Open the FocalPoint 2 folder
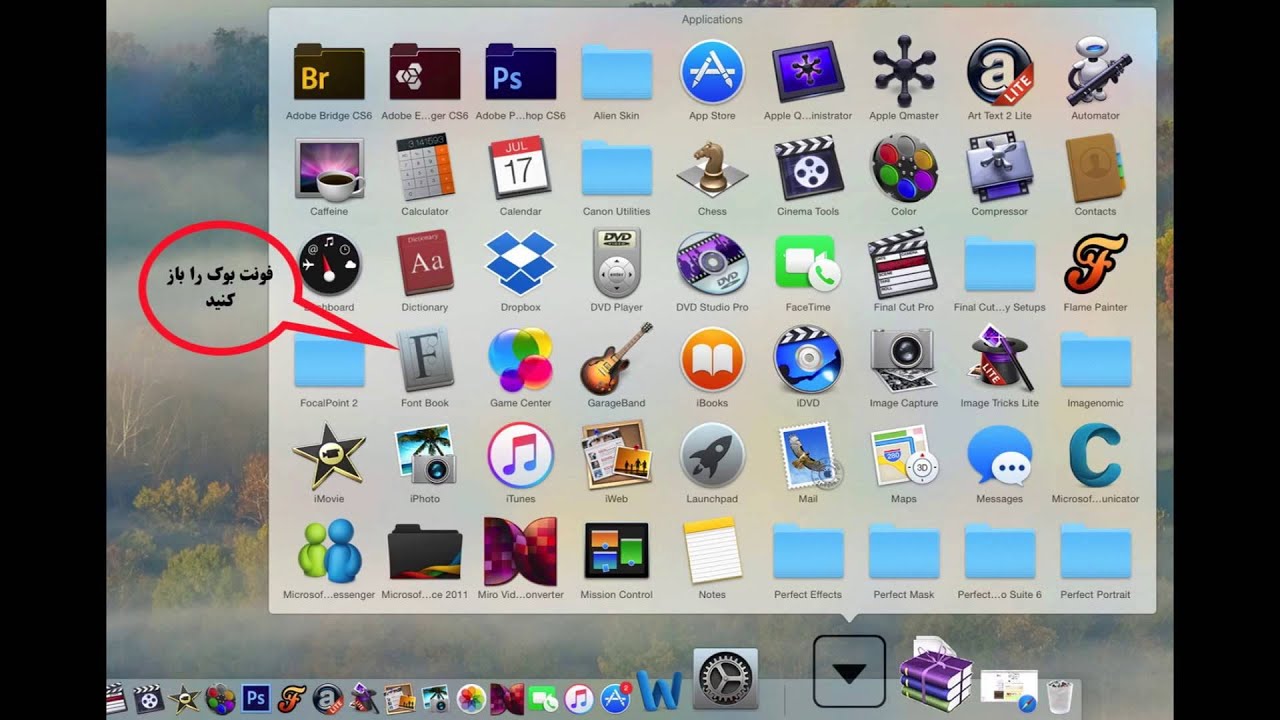This screenshot has height=720, width=1280. [x=329, y=360]
